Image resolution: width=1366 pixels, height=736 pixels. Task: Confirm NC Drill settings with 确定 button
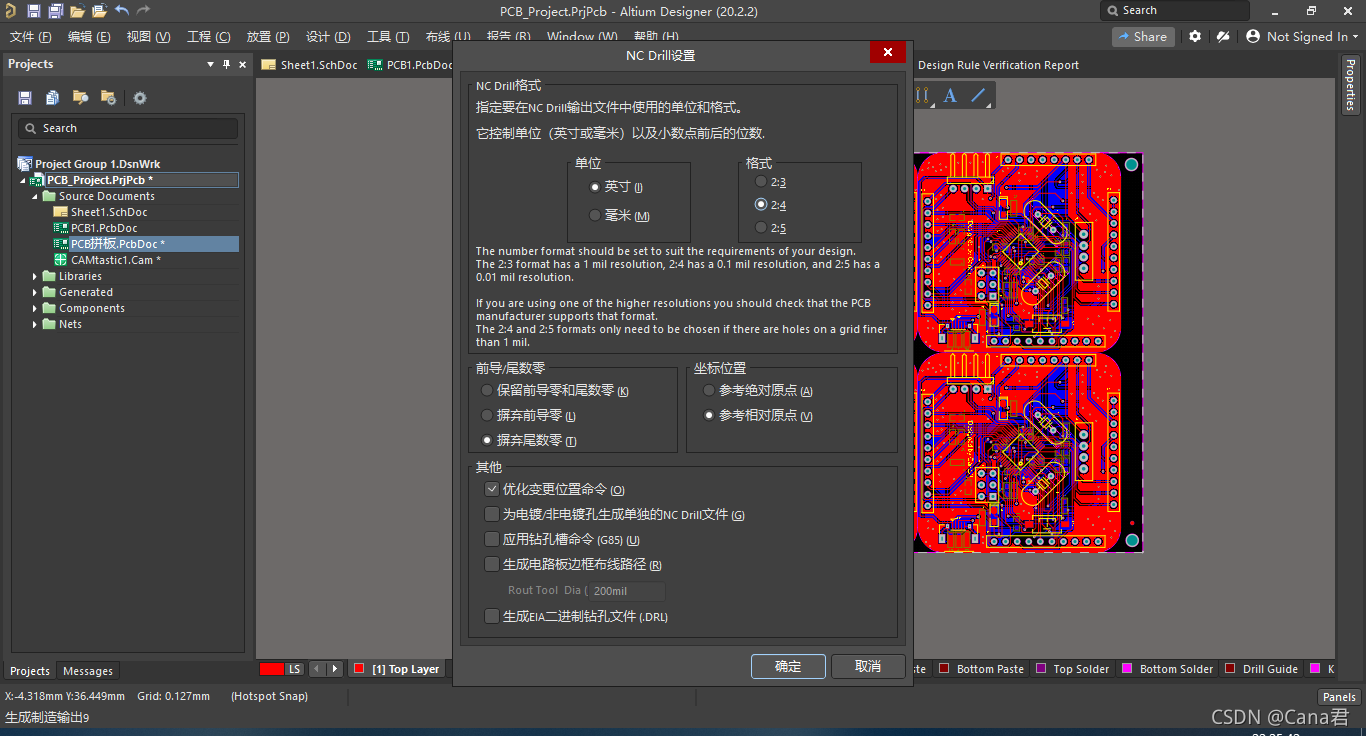coord(788,666)
